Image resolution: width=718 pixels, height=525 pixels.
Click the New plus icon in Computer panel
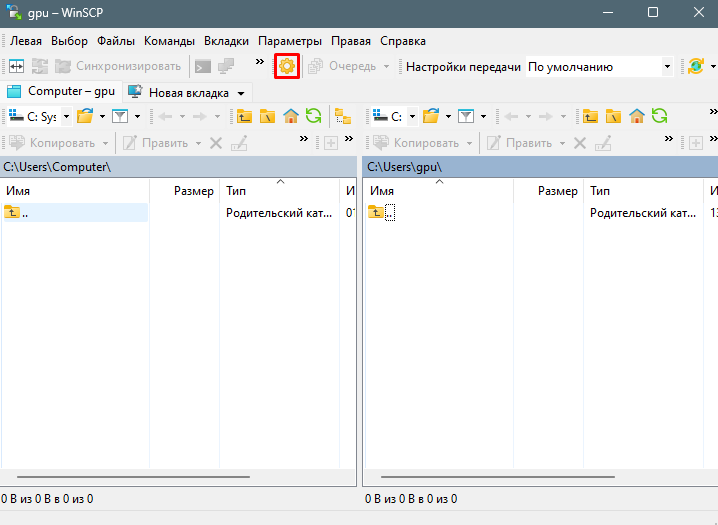click(331, 143)
